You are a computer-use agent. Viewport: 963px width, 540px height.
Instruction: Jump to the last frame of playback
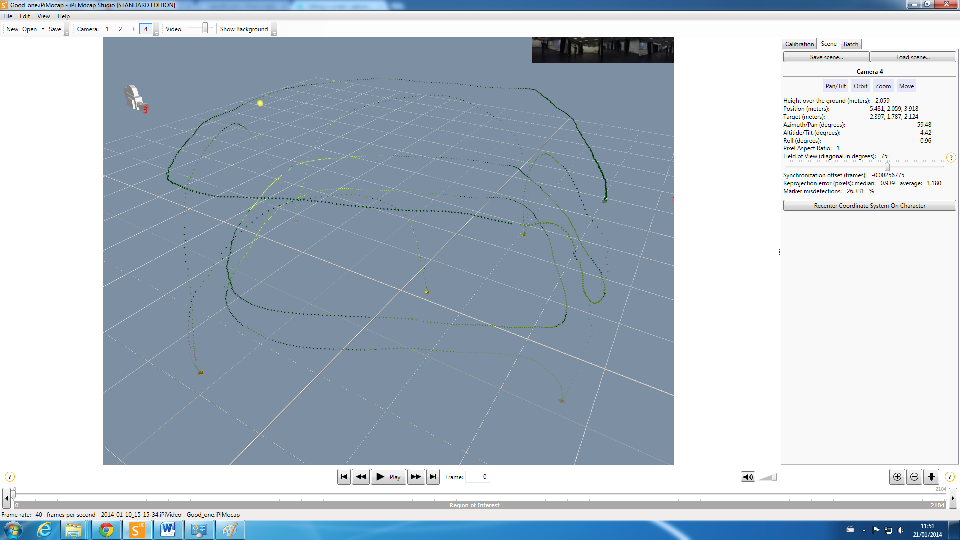(x=433, y=477)
